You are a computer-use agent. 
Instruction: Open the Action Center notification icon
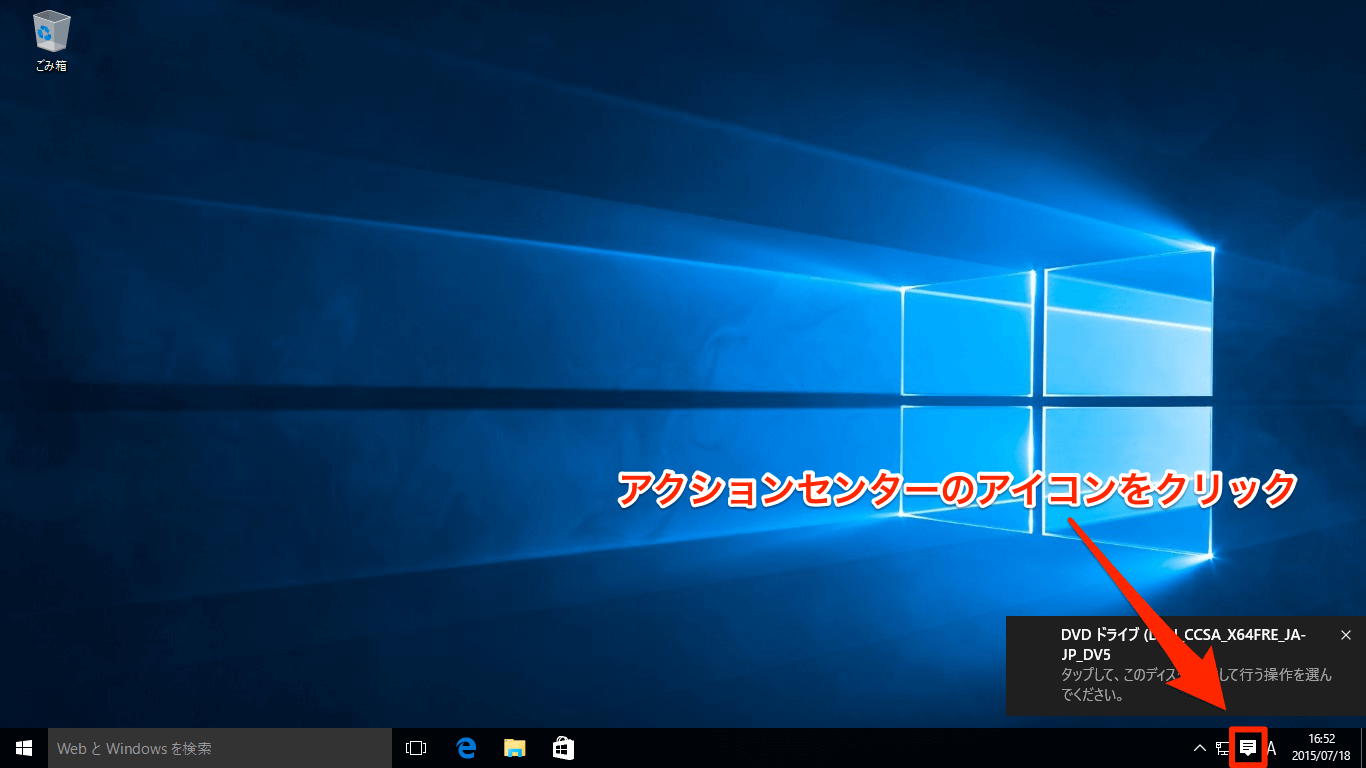(x=1248, y=747)
